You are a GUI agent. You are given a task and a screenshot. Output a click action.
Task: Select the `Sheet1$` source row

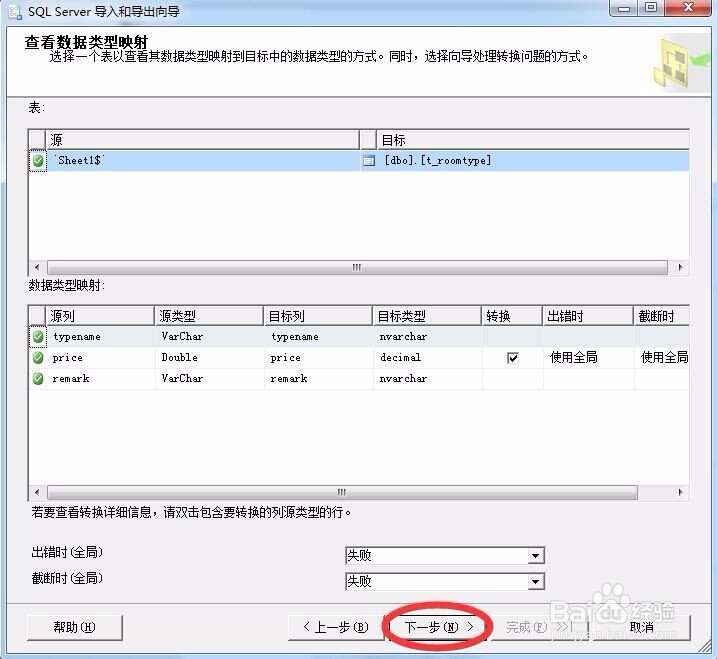203,161
